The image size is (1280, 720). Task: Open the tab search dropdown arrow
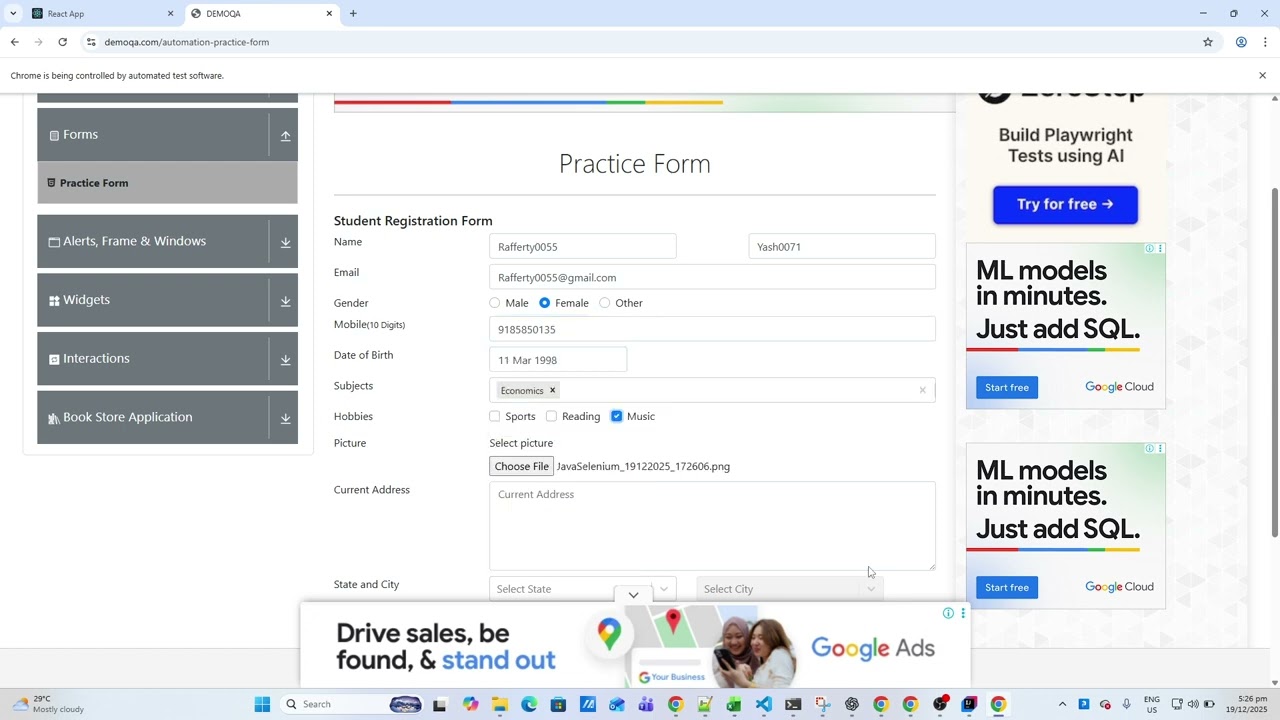(x=13, y=13)
